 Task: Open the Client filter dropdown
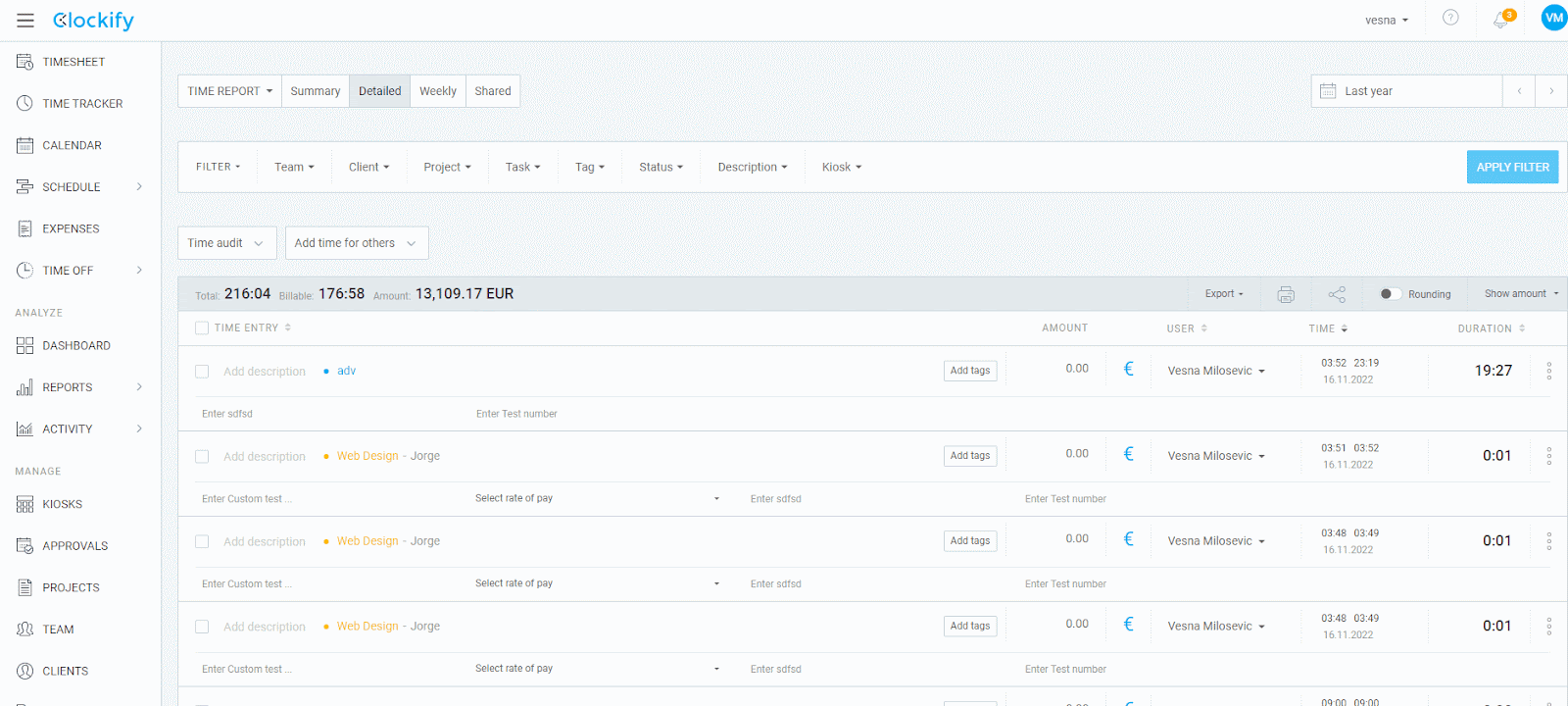coord(368,167)
